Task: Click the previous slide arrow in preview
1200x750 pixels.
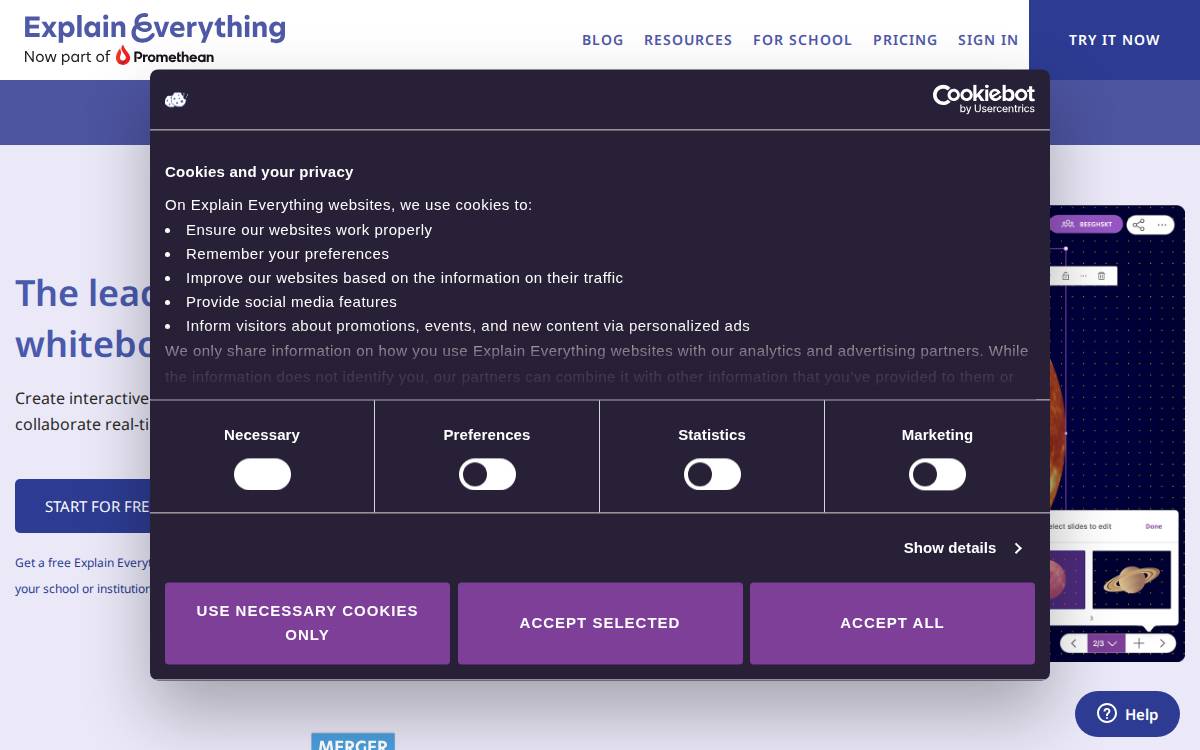Action: click(x=1074, y=643)
